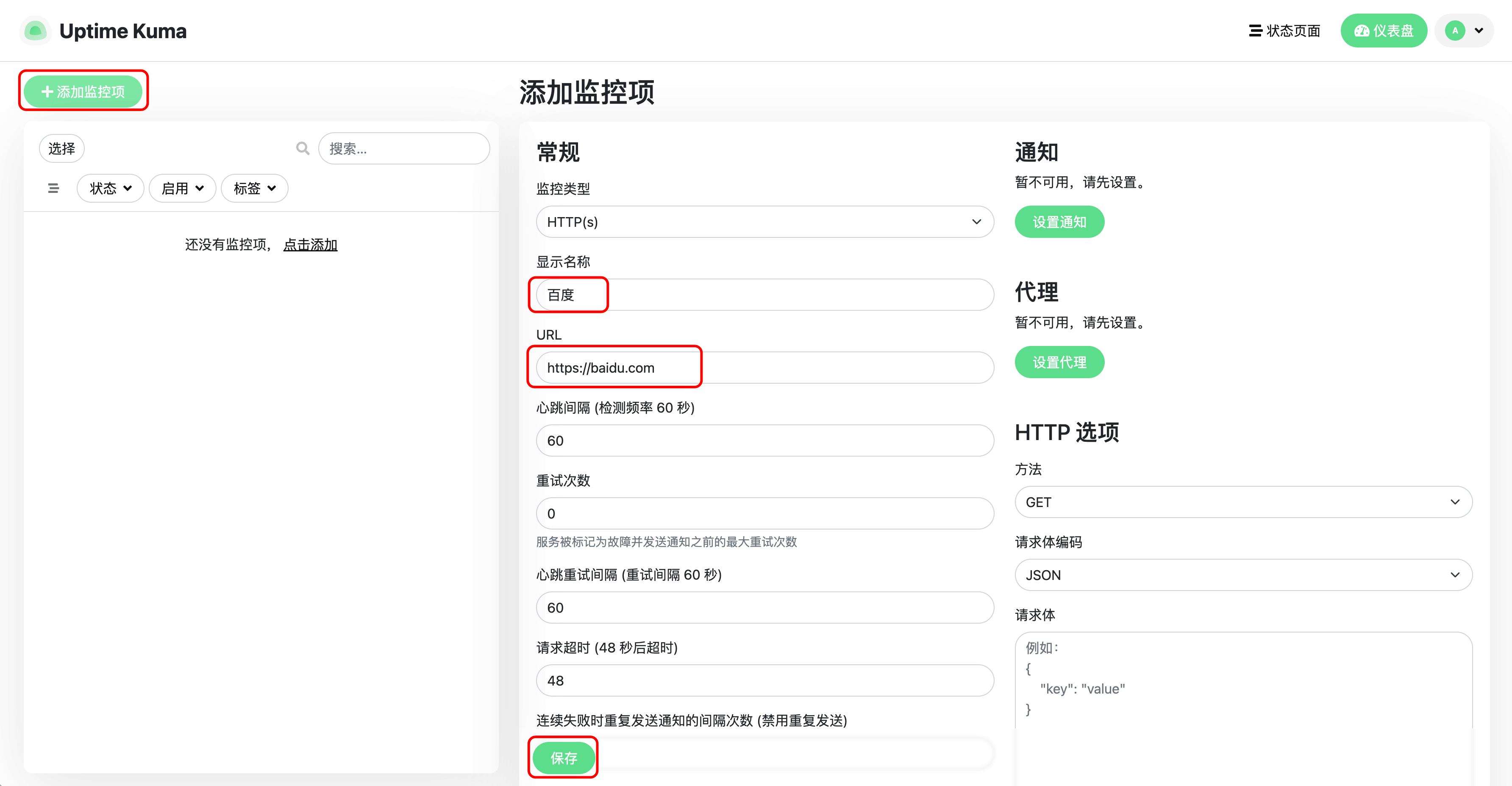Click the 设置代理 setup proxy button
1512x786 pixels.
pyautogui.click(x=1059, y=362)
